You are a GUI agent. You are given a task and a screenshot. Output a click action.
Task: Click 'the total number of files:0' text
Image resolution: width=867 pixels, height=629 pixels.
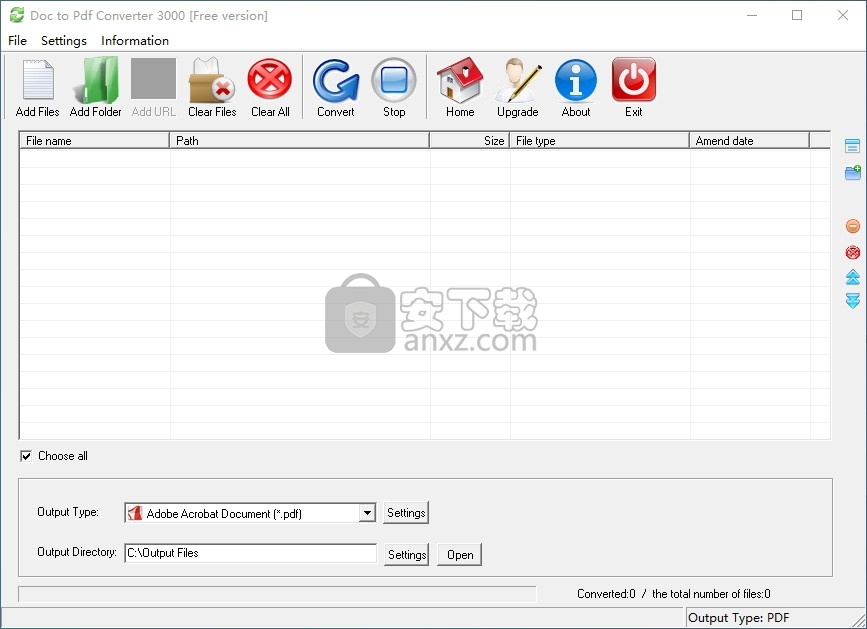(x=711, y=594)
